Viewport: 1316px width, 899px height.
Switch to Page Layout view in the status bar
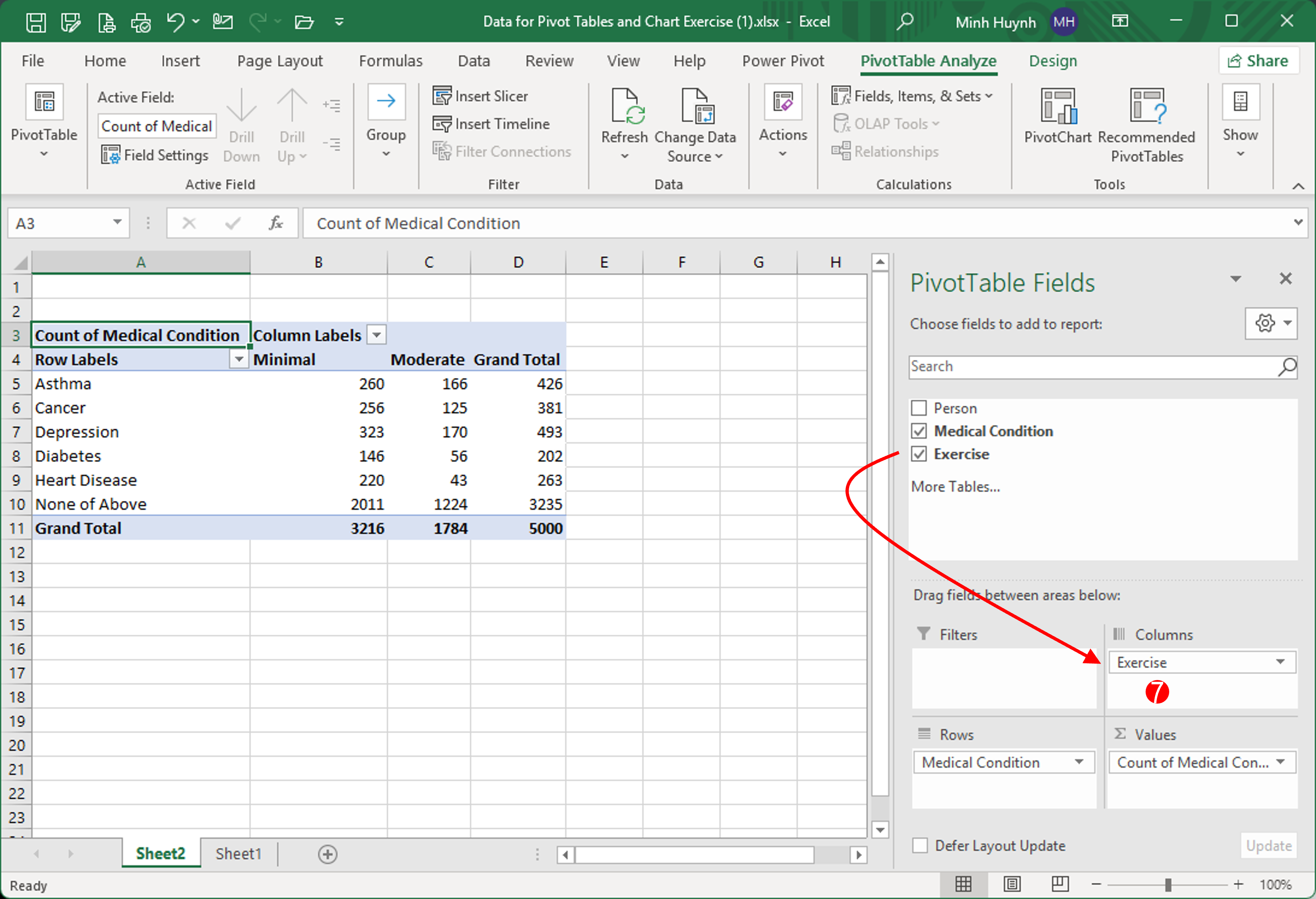point(1012,884)
